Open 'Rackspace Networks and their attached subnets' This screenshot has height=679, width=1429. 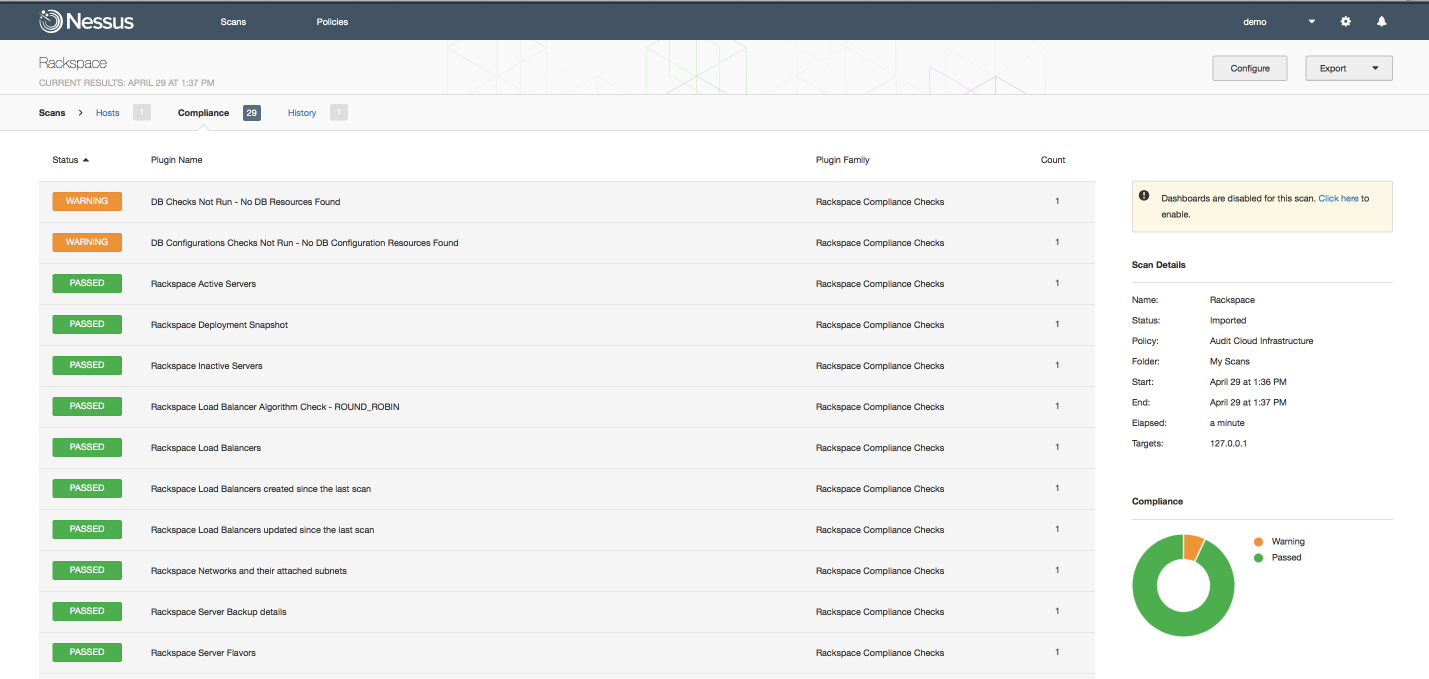tap(567, 571)
